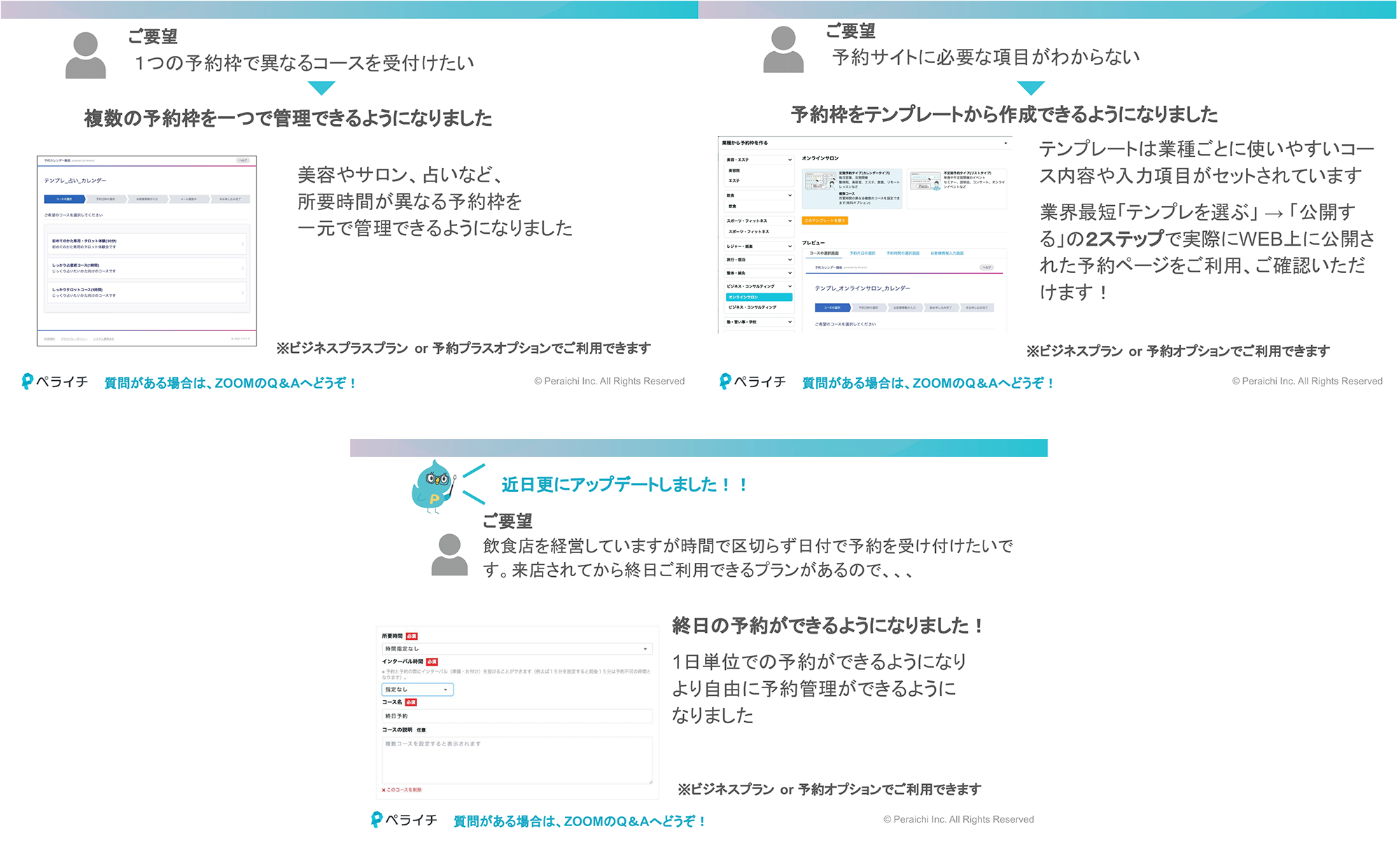The width and height of the screenshot is (1400, 852).
Task: Click the orange このテンプレートを使う button
Action: point(825,221)
